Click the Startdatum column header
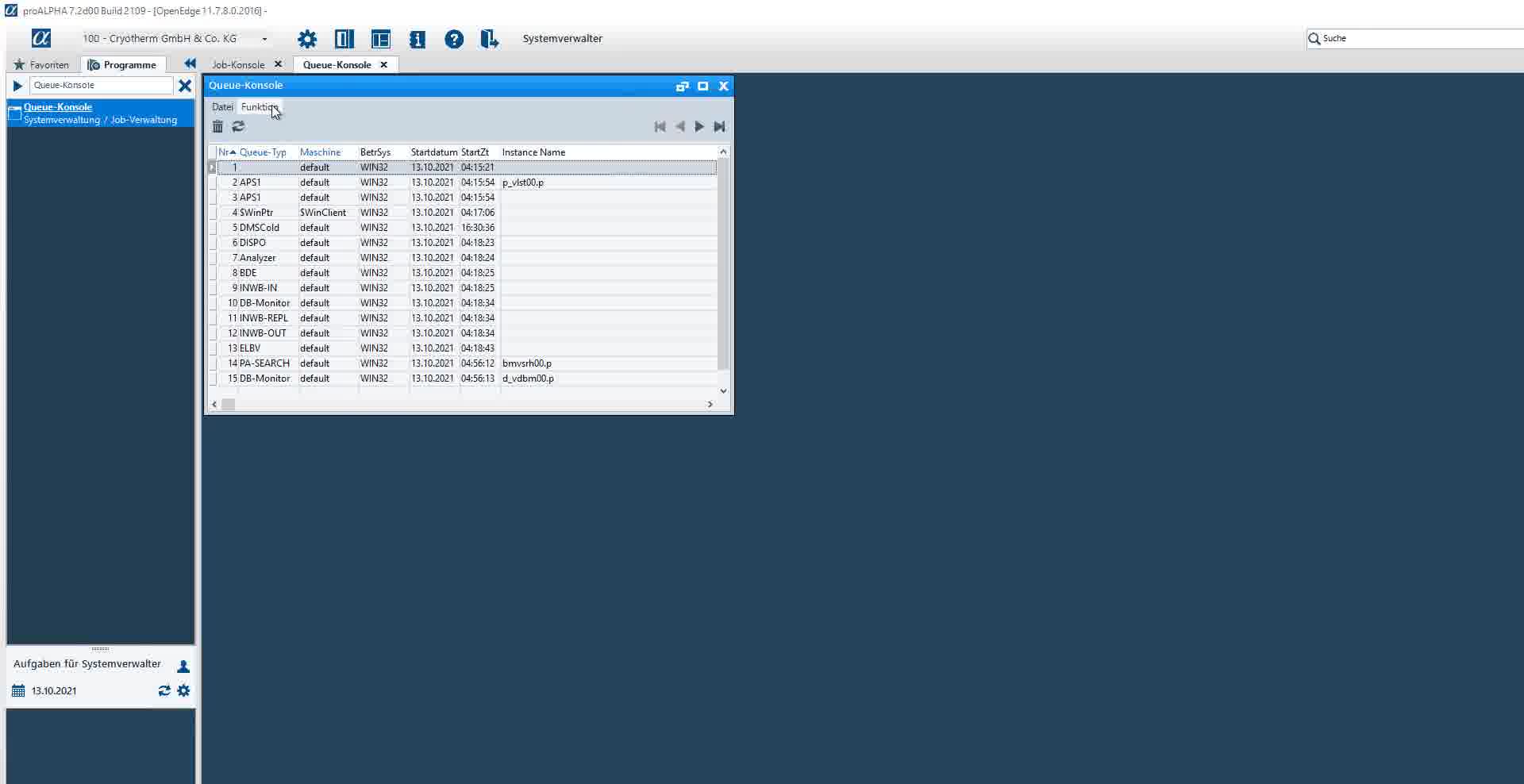Viewport: 1524px width, 784px height. pyautogui.click(x=434, y=152)
